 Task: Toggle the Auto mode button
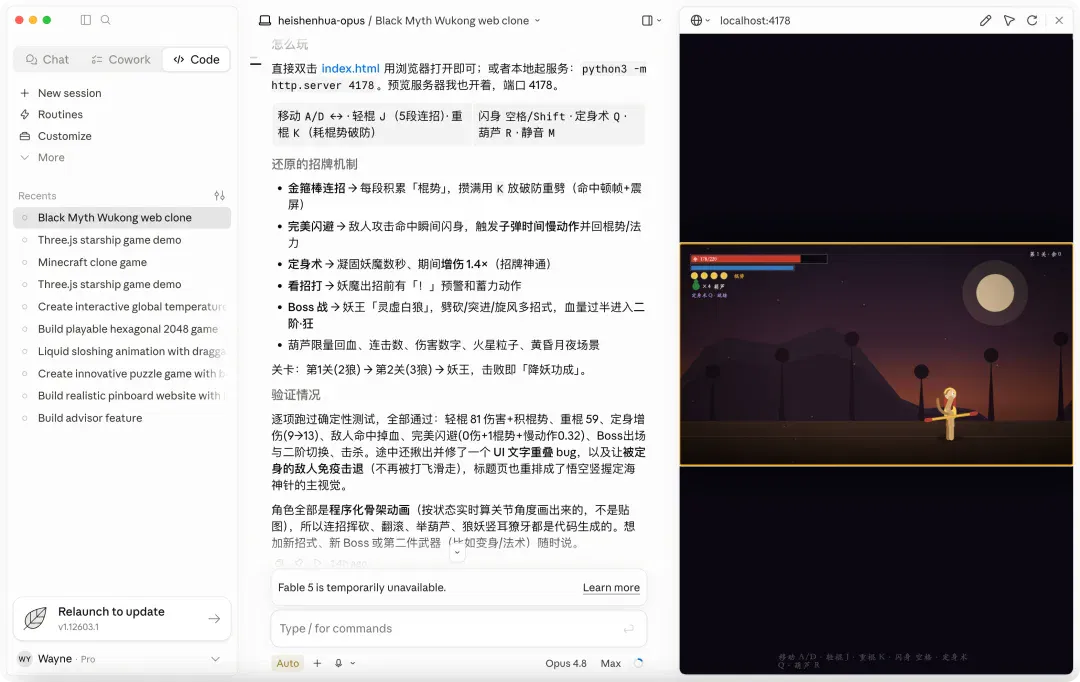[x=288, y=663]
